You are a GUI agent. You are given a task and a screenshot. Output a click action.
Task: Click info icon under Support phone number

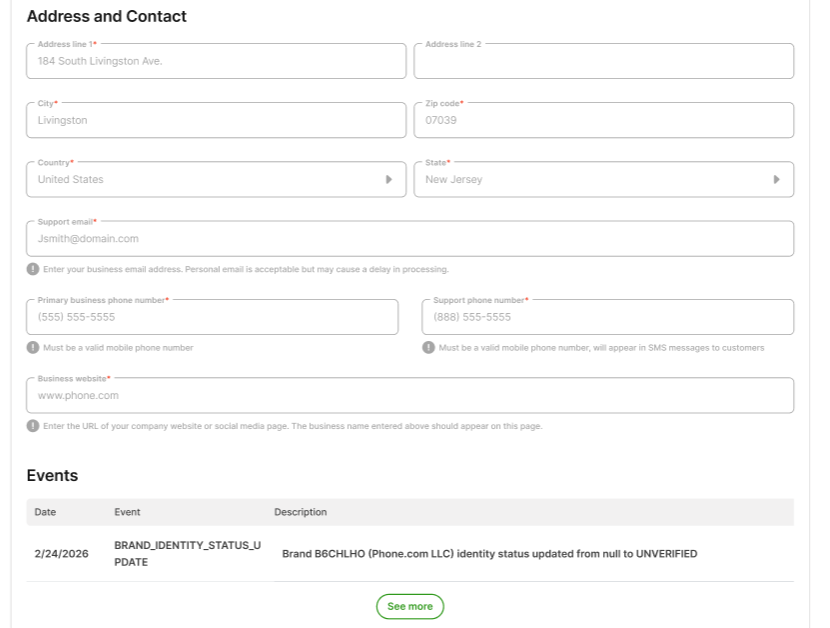pos(429,348)
